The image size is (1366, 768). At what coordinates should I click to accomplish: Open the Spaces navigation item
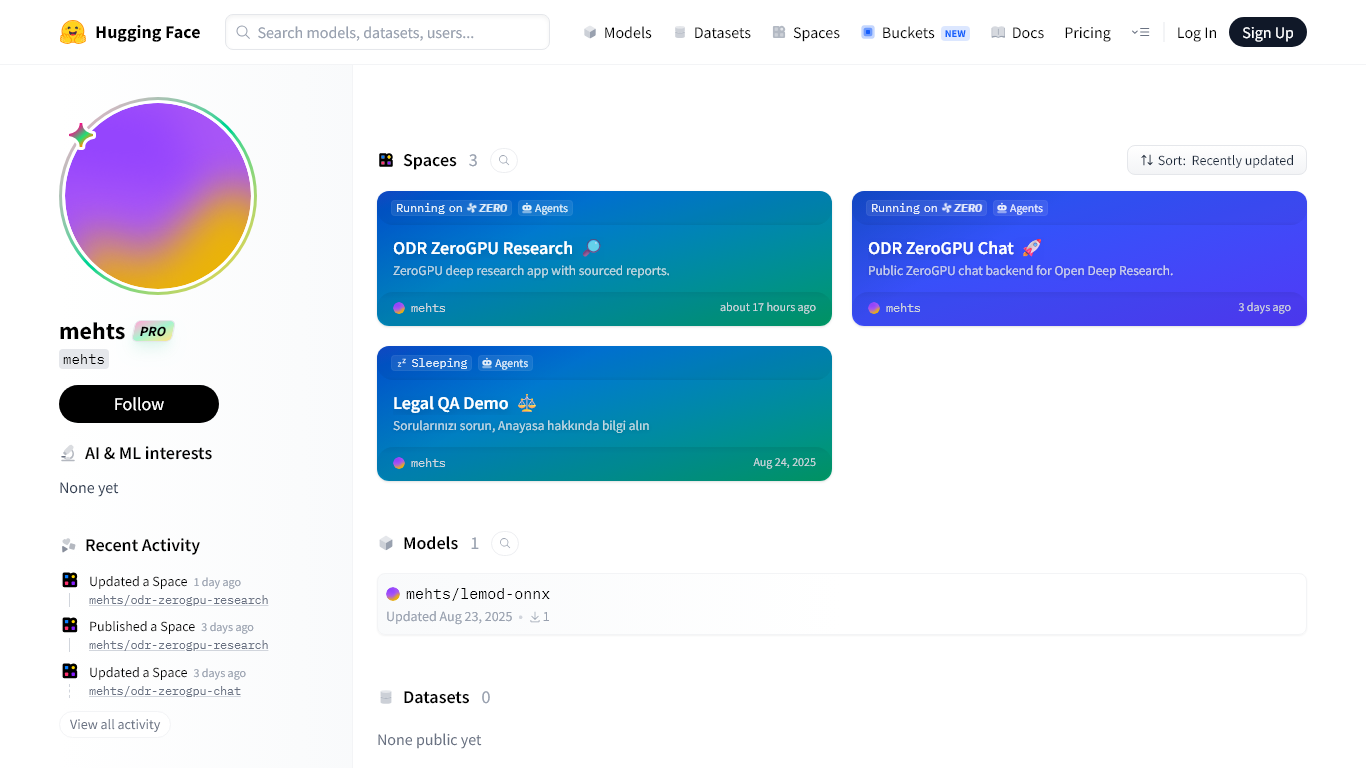[806, 32]
